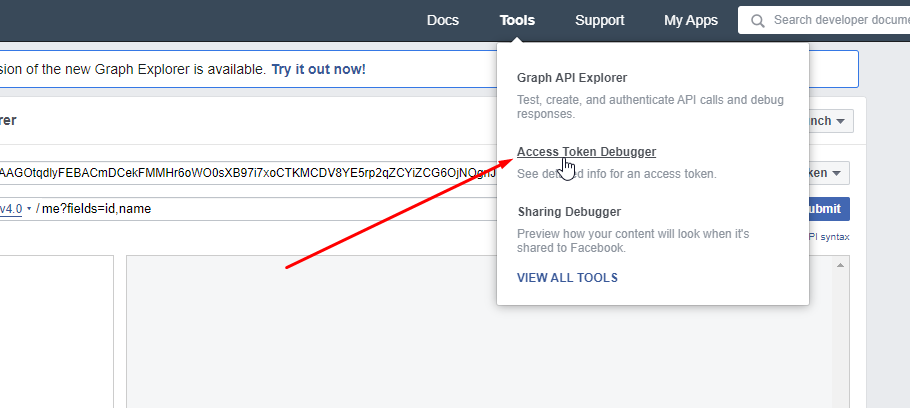
Task: Click the Graph API Explorer description text
Action: coord(650,107)
